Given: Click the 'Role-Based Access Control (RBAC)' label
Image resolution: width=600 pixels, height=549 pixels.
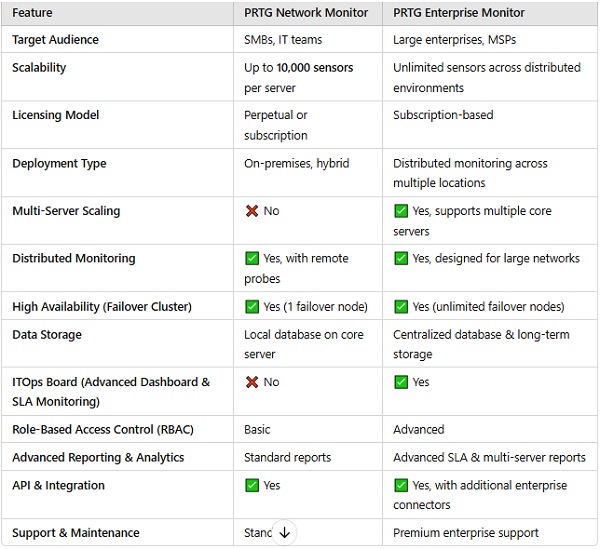Looking at the screenshot, I should pos(103,429).
